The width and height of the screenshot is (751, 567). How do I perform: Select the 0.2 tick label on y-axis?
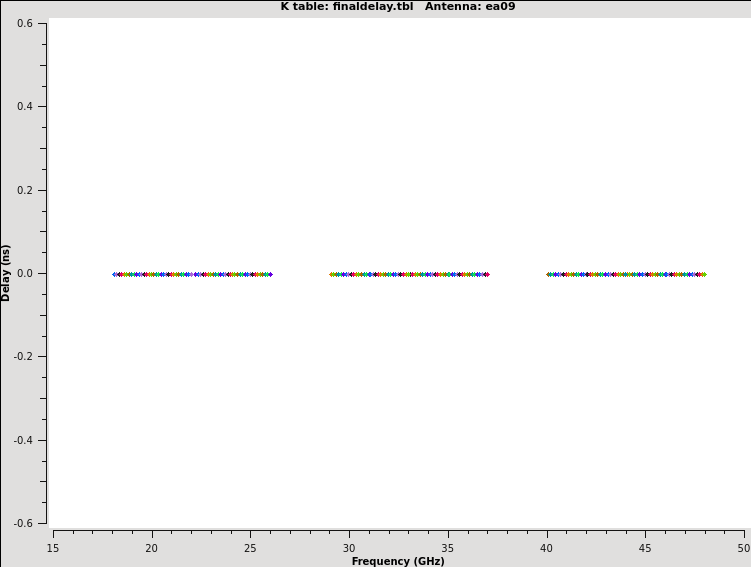coord(25,190)
